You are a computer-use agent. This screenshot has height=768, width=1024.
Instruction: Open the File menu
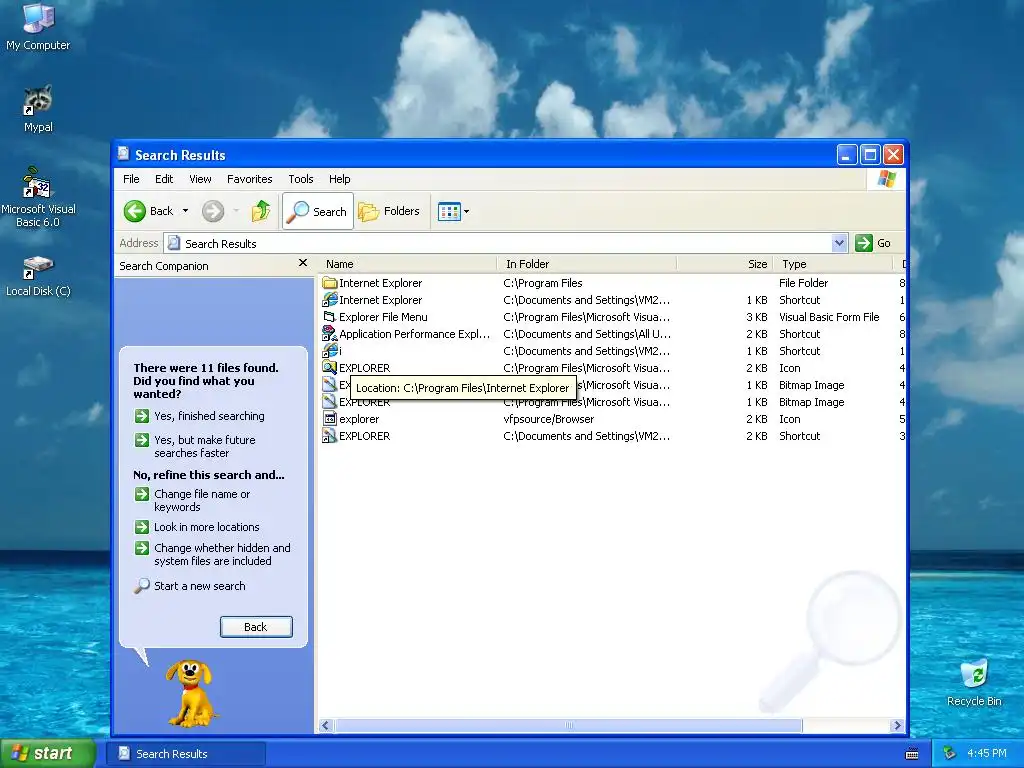pyautogui.click(x=131, y=179)
